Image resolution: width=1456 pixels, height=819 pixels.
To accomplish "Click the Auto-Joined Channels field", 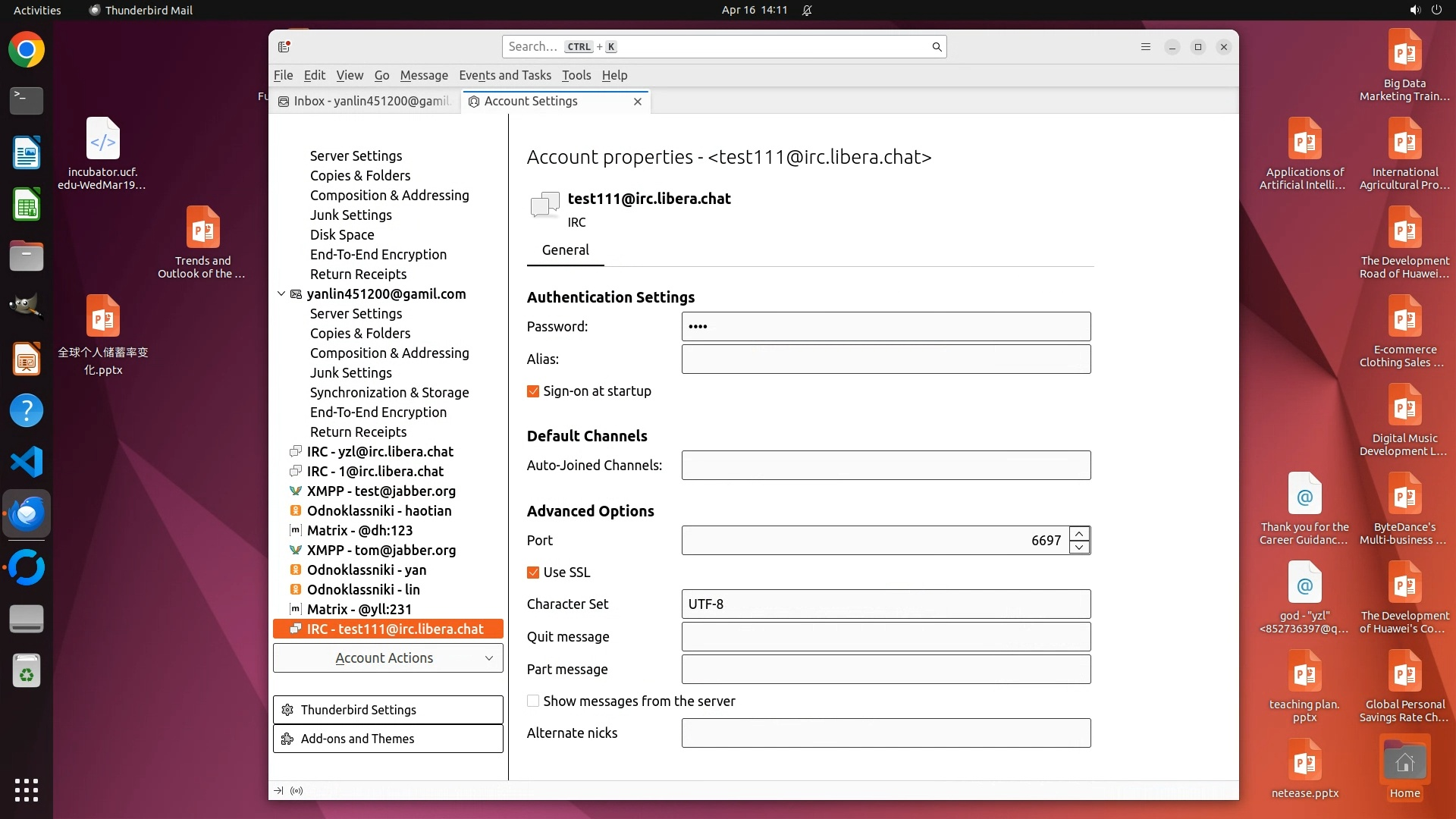I will 885,465.
